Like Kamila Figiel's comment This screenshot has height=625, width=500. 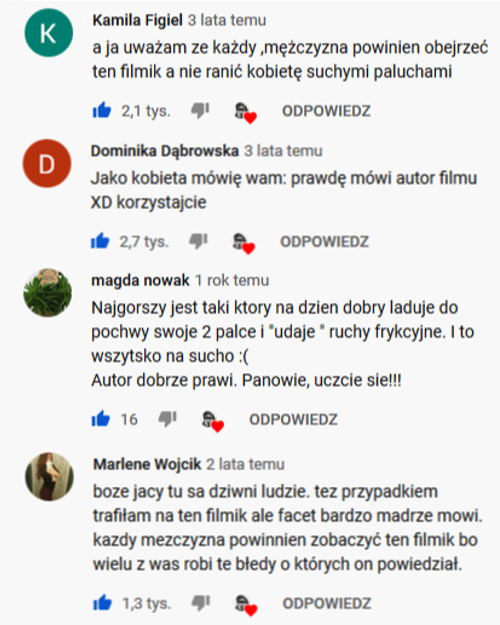102,110
